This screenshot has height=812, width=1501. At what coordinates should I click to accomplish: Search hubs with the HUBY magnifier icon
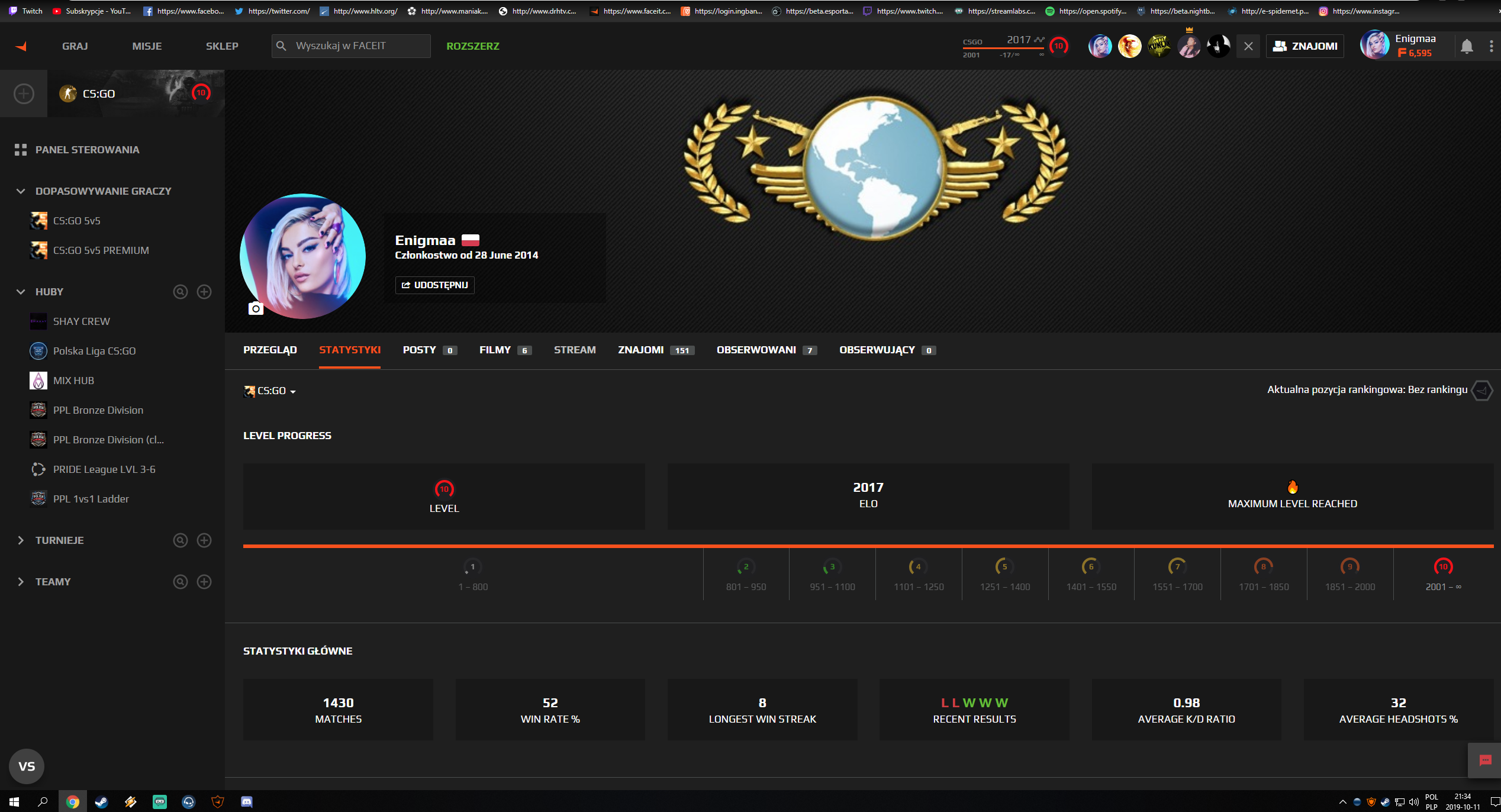[x=181, y=292]
